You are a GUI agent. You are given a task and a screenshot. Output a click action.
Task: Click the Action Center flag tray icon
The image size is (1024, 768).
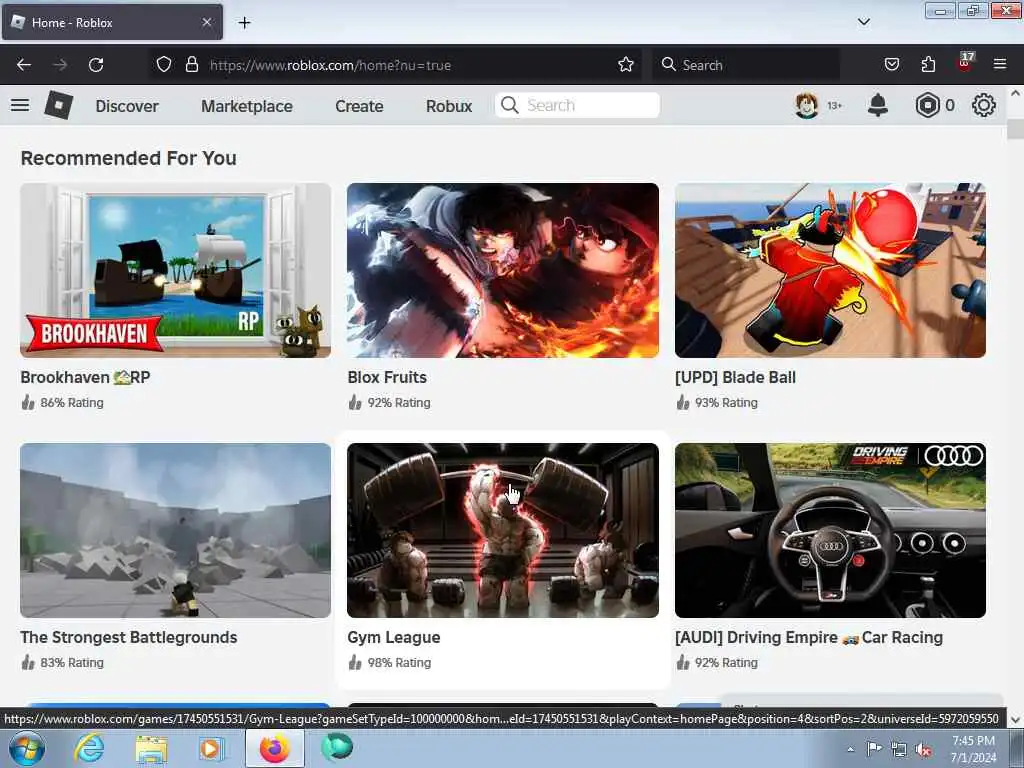coord(874,749)
